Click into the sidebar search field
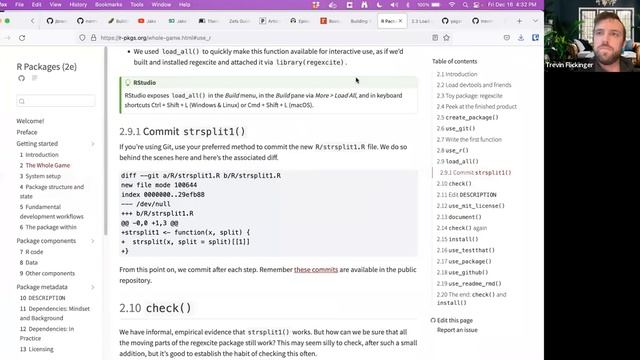Screen dimensions: 640x360 point(56,101)
